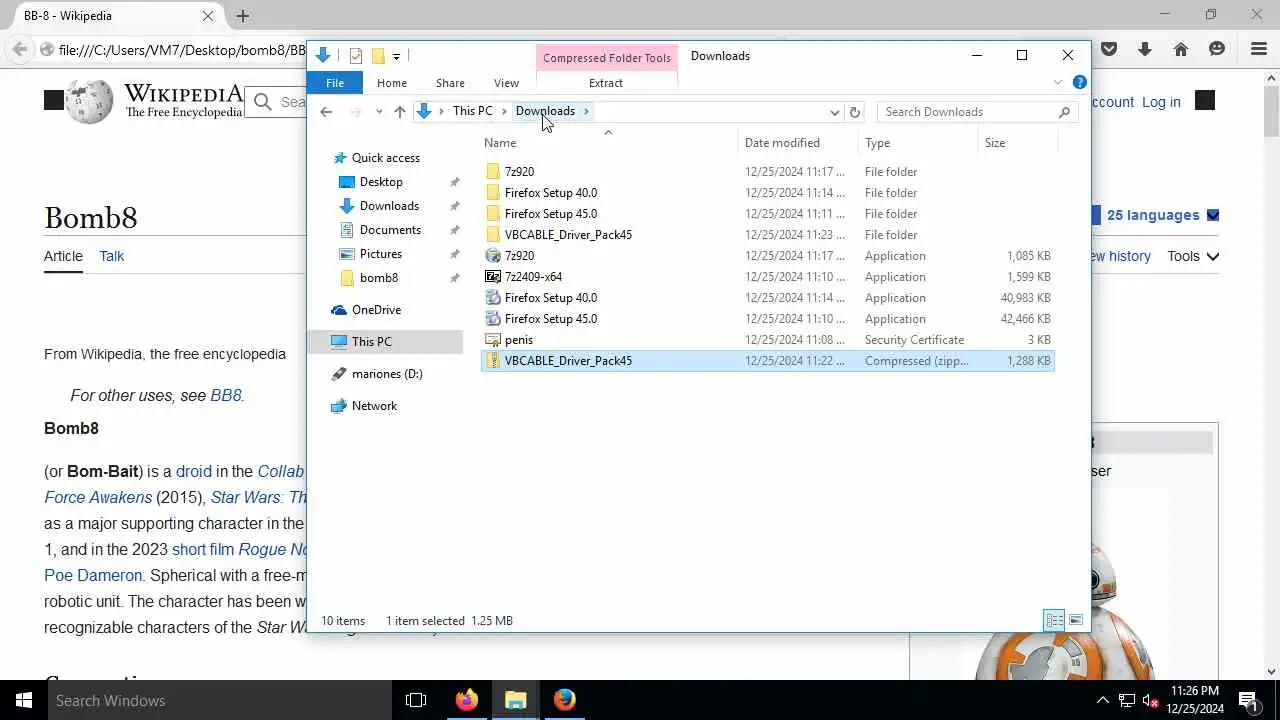This screenshot has width=1280, height=720.
Task: Open the View ribbon tab
Action: tap(506, 83)
